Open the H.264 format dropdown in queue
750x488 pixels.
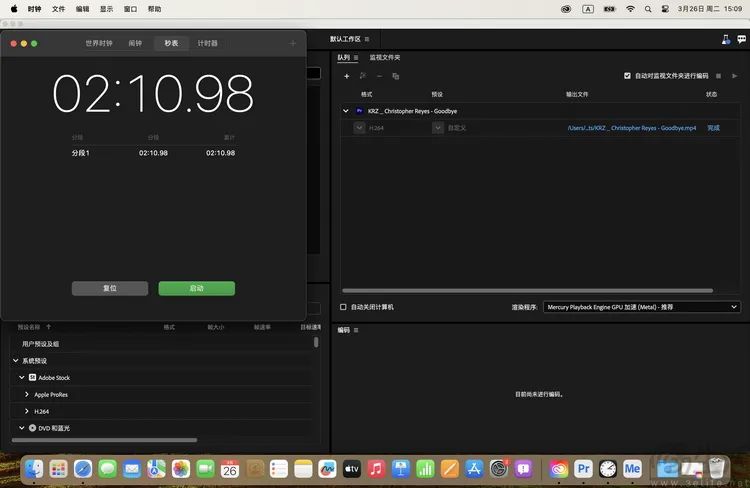tap(360, 128)
